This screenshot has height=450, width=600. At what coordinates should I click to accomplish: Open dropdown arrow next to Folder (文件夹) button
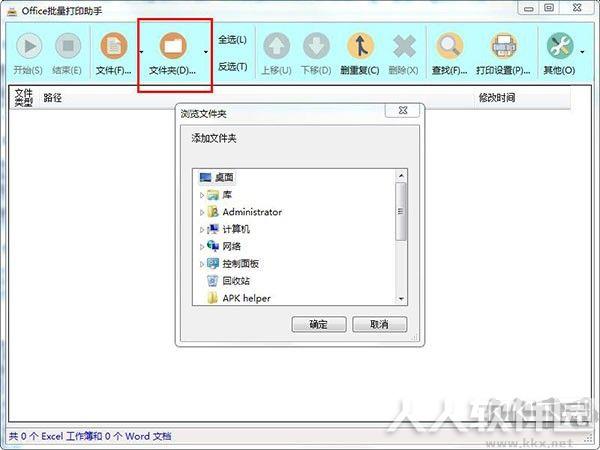(206, 52)
